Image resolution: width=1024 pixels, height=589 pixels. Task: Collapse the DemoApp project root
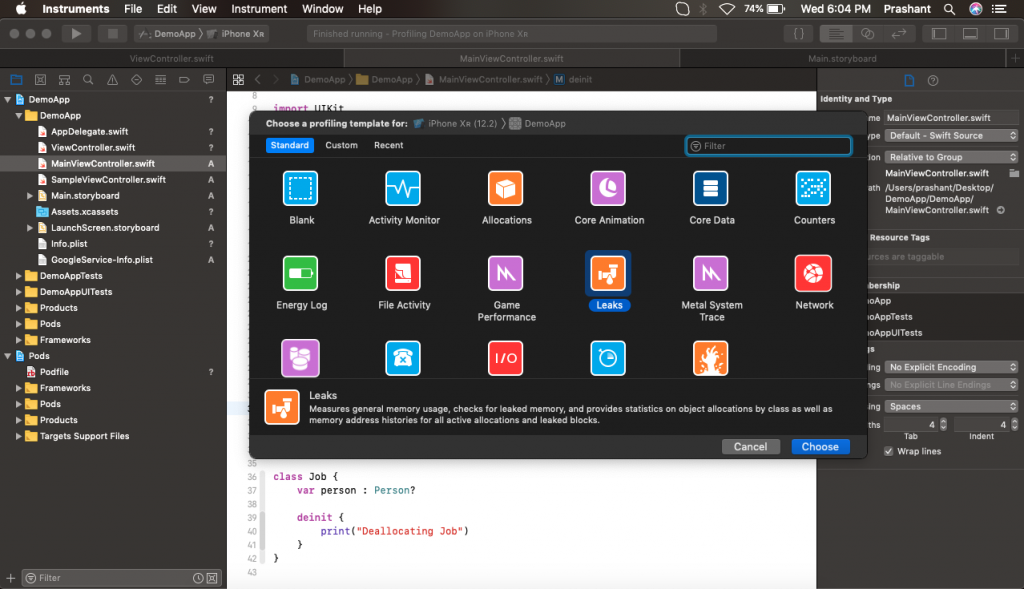[8, 100]
